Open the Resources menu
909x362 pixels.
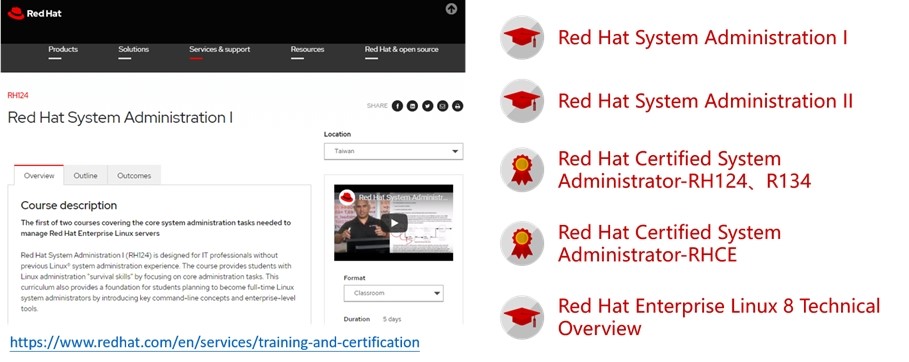[x=307, y=49]
